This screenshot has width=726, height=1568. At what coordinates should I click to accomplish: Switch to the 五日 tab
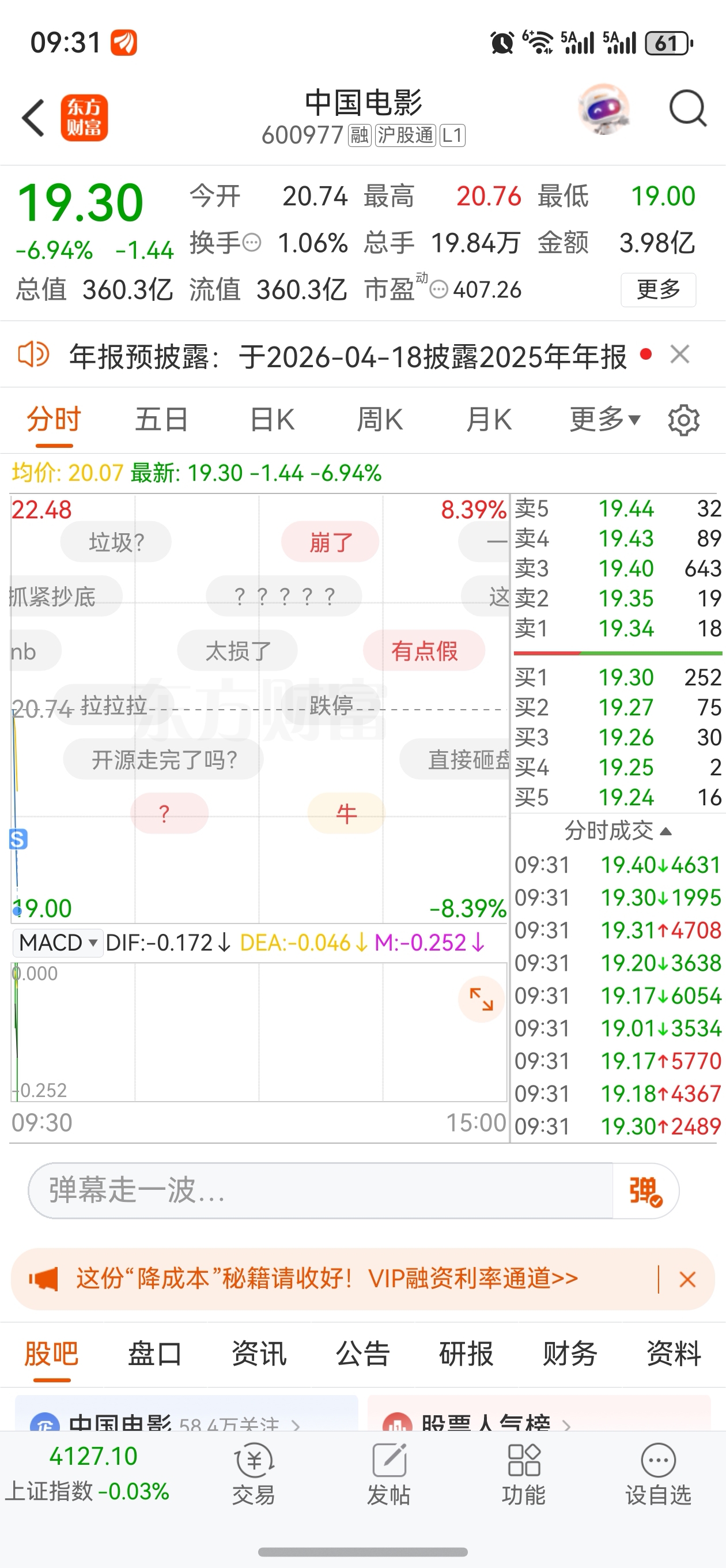point(161,420)
